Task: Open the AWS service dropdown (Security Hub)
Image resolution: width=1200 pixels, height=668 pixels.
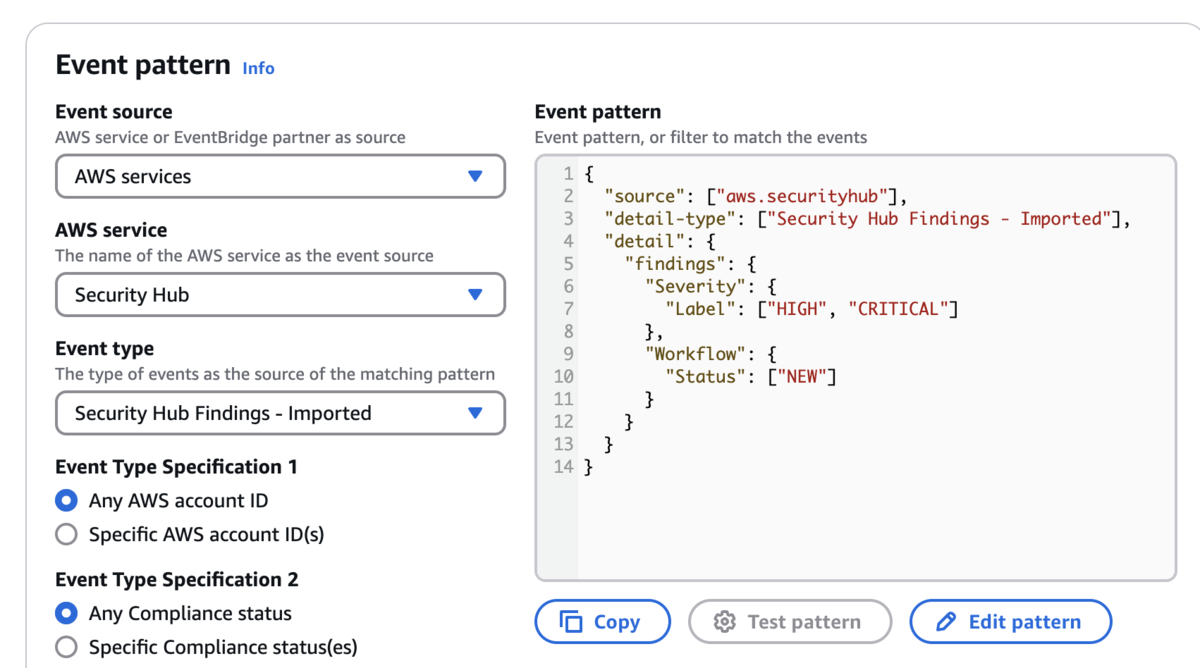Action: pyautogui.click(x=280, y=295)
